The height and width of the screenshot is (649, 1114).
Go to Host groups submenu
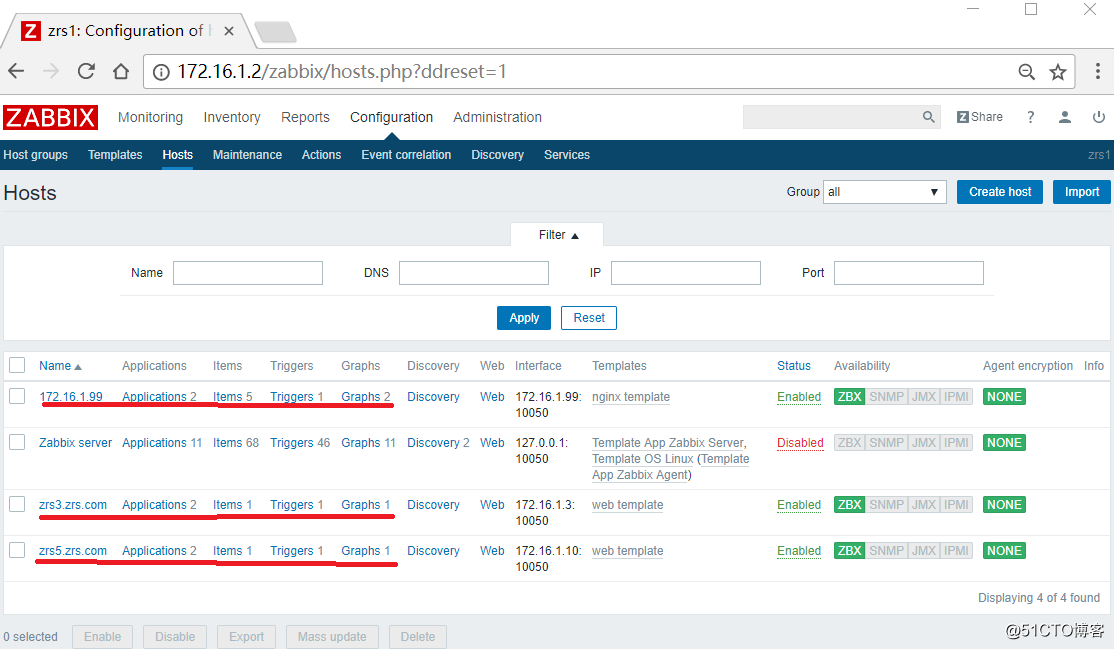pos(36,155)
